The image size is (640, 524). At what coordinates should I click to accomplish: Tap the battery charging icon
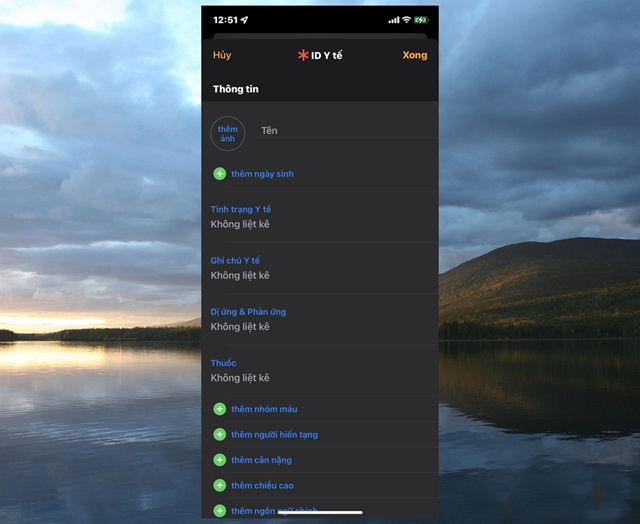coord(421,20)
